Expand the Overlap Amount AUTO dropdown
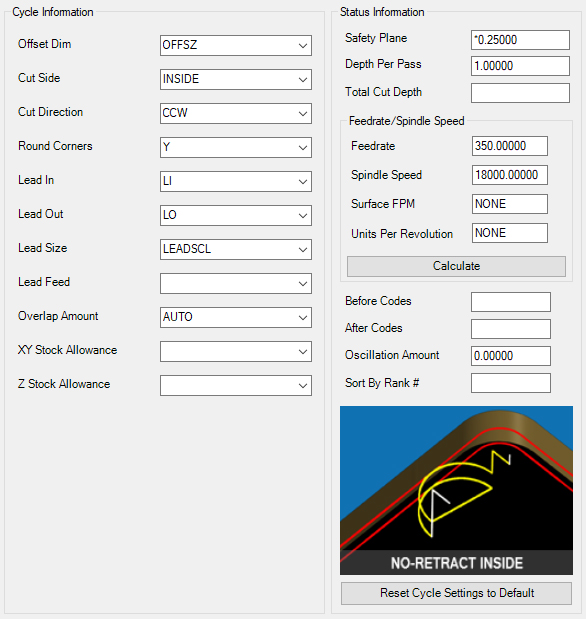 pos(236,317)
